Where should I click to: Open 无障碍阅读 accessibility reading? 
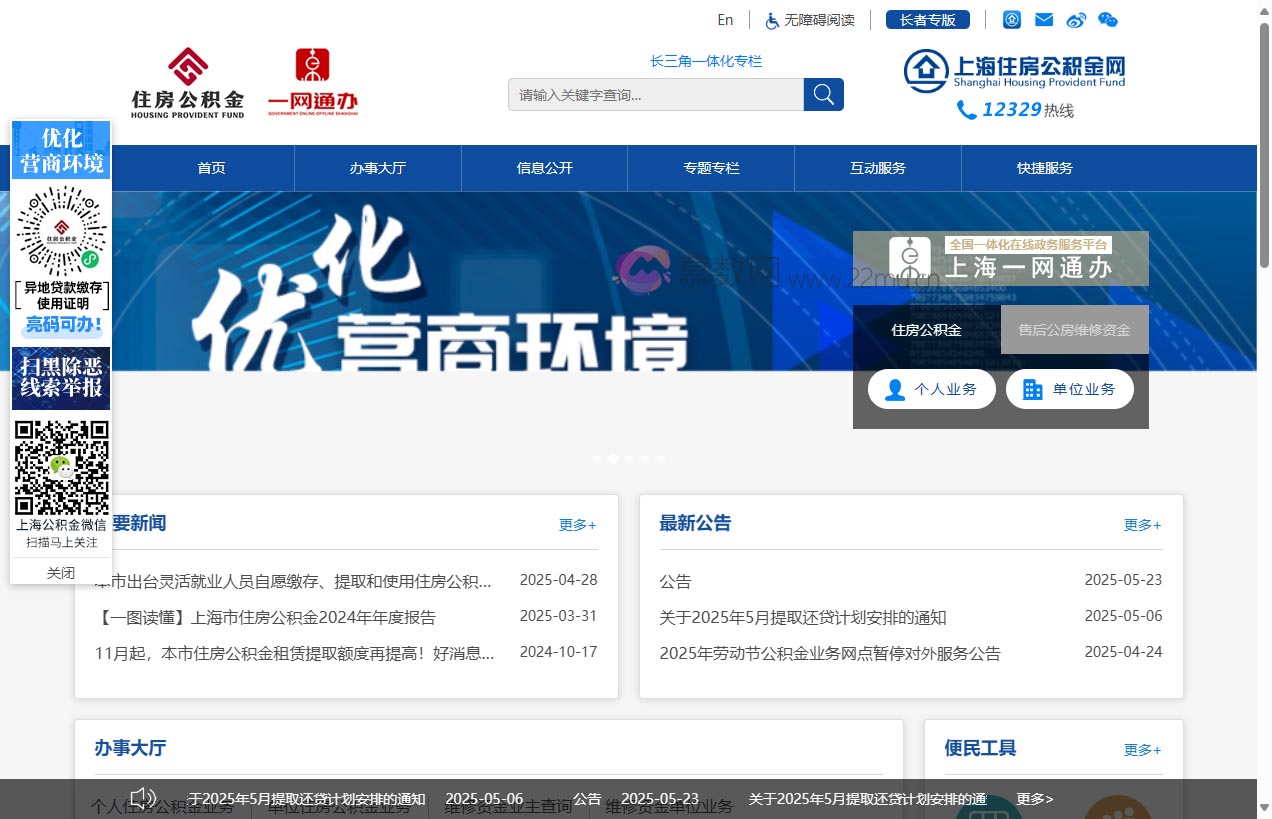[x=809, y=19]
